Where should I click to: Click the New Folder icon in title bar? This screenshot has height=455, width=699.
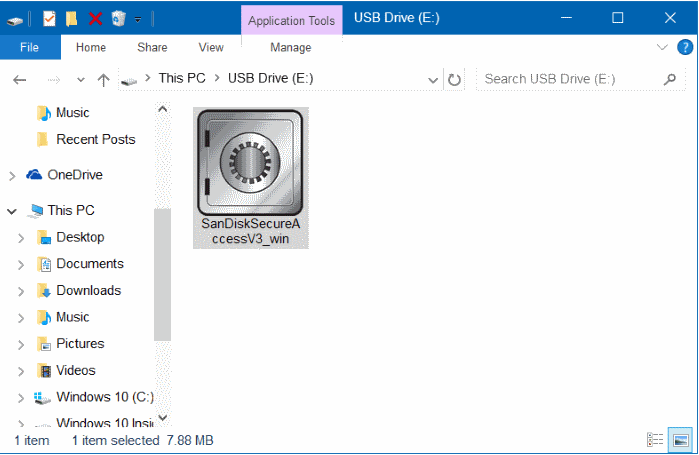coord(71,19)
